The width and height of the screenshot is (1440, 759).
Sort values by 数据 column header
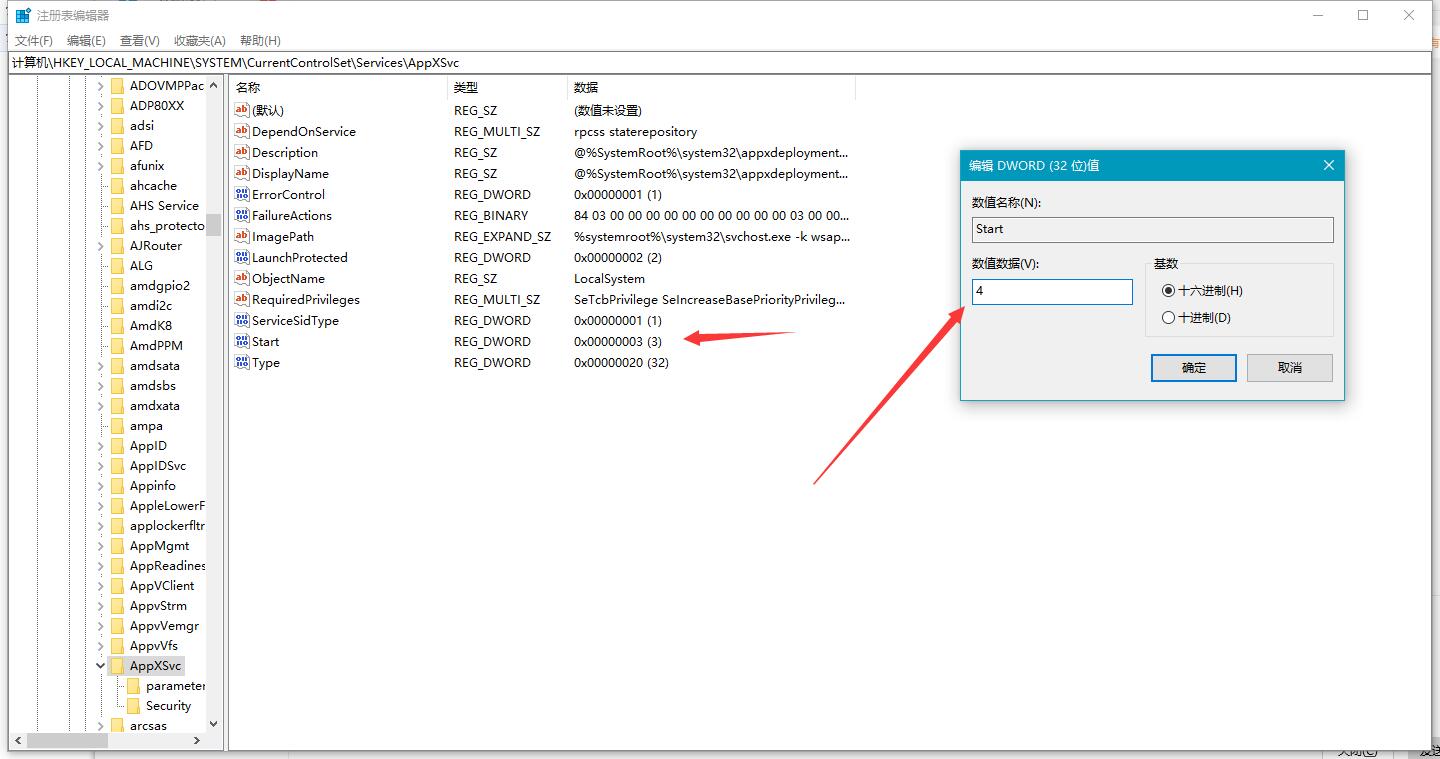(x=711, y=88)
